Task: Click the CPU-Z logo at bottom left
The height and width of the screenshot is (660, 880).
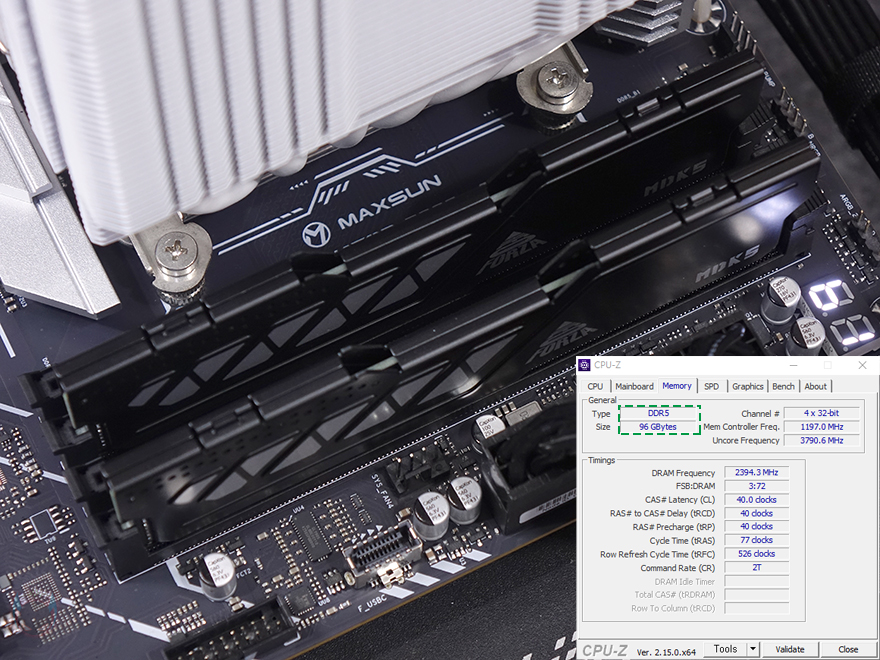Action: pyautogui.click(x=604, y=650)
